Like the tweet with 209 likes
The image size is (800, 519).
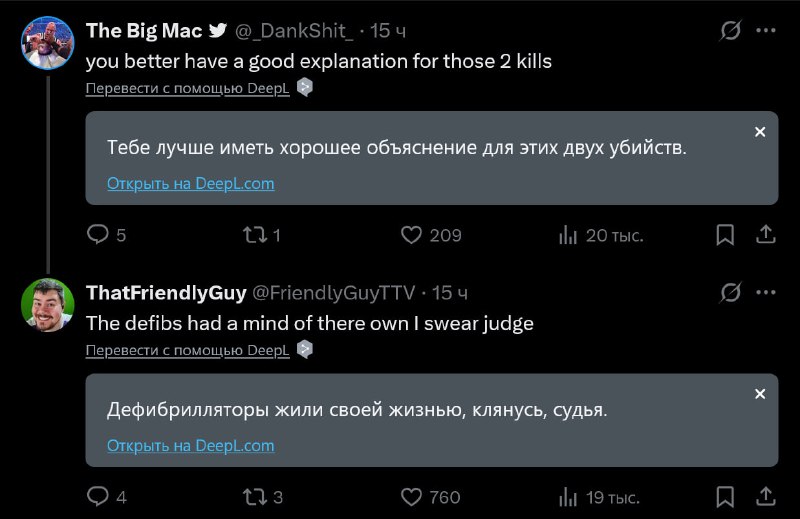[411, 235]
